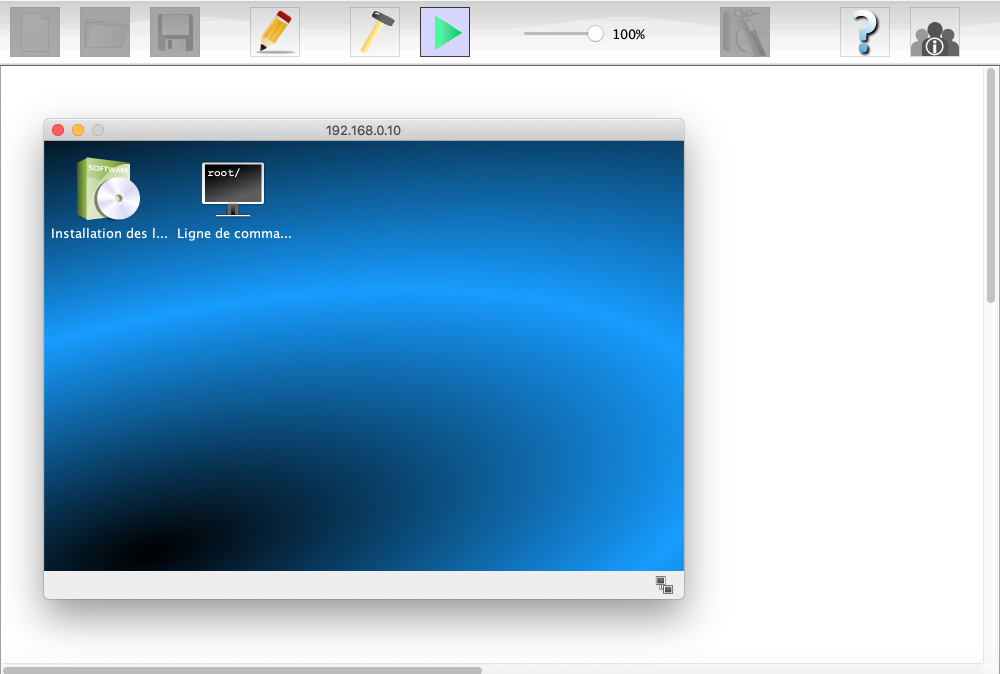
Task: Show the about info people icon
Action: pos(935,32)
